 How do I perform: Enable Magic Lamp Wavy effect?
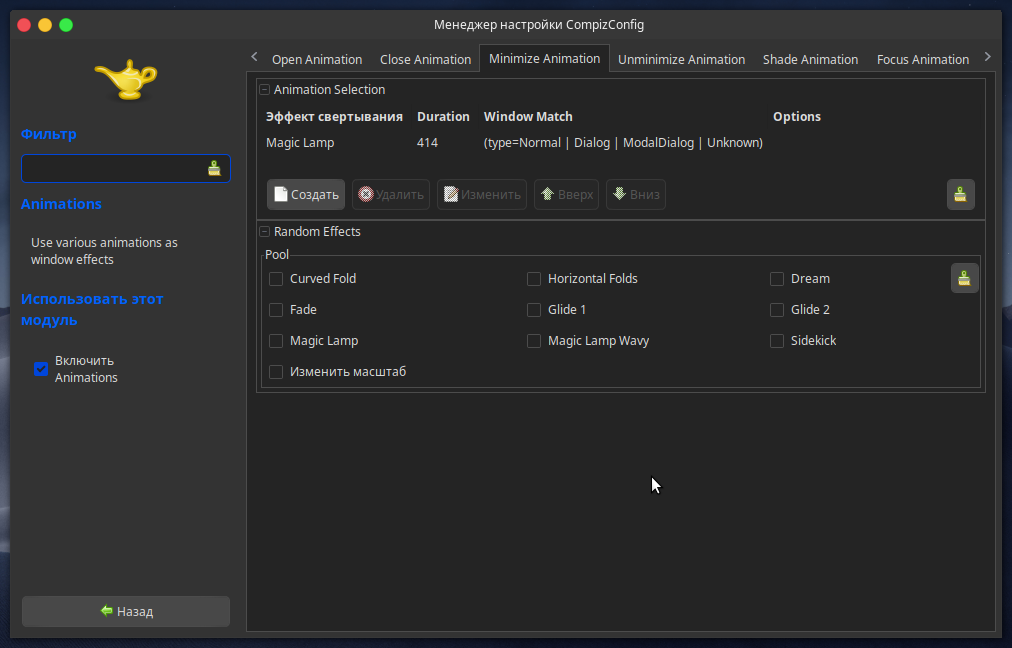[x=534, y=341]
